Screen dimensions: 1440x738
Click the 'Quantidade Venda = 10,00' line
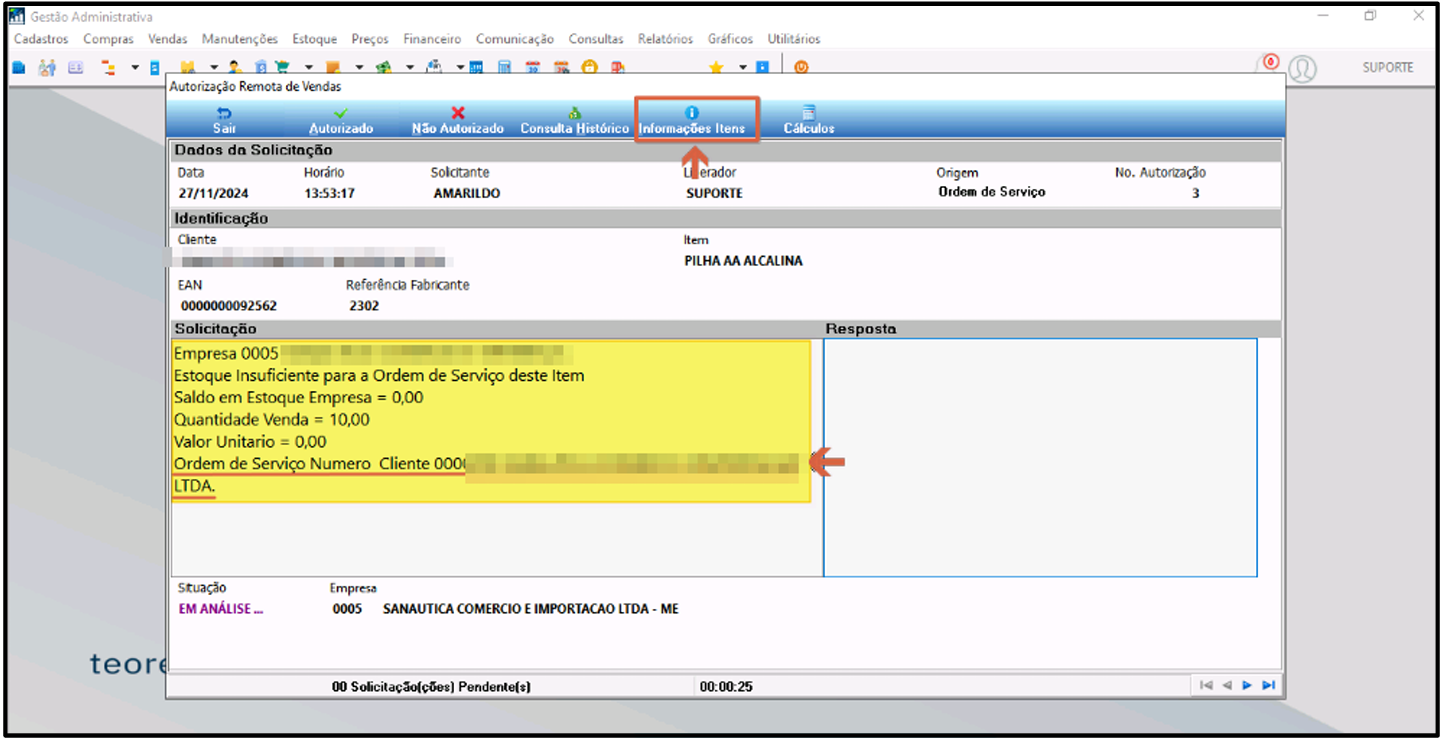click(x=271, y=419)
